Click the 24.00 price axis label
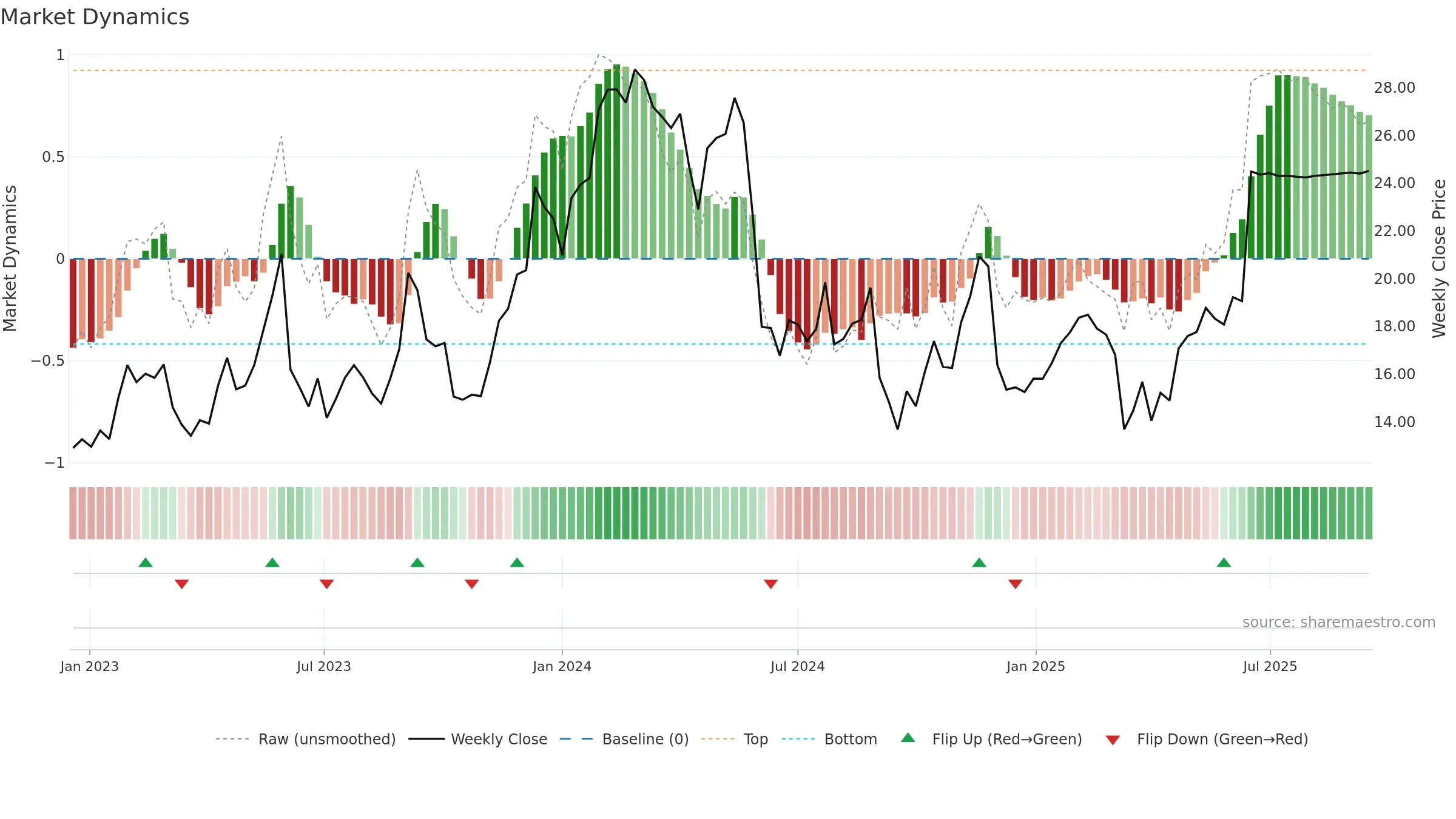This screenshot has width=1456, height=819. click(x=1395, y=183)
